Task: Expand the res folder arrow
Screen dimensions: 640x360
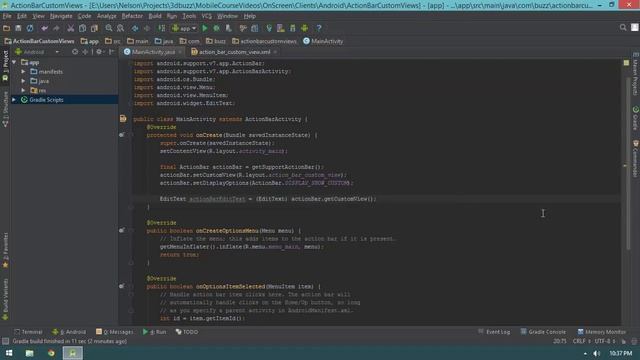Action: (x=23, y=90)
